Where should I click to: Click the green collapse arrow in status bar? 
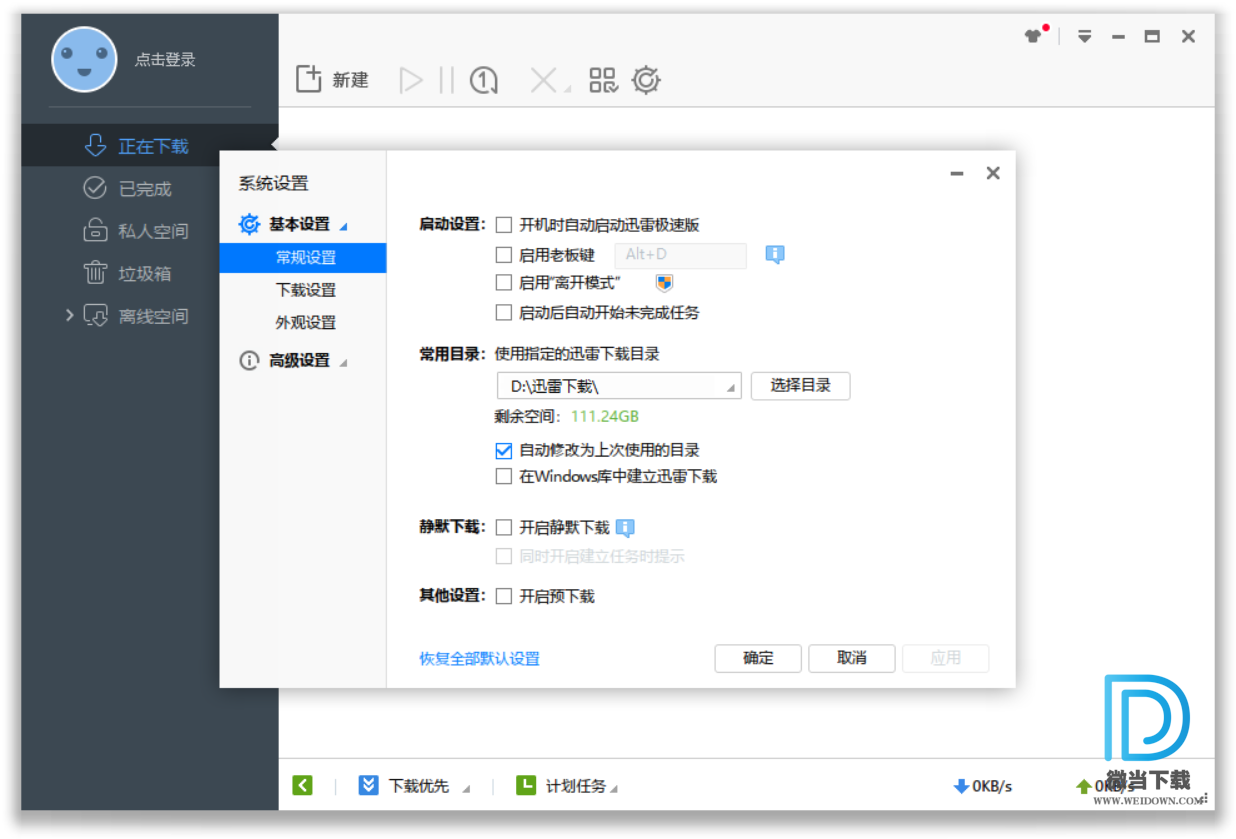tap(303, 785)
